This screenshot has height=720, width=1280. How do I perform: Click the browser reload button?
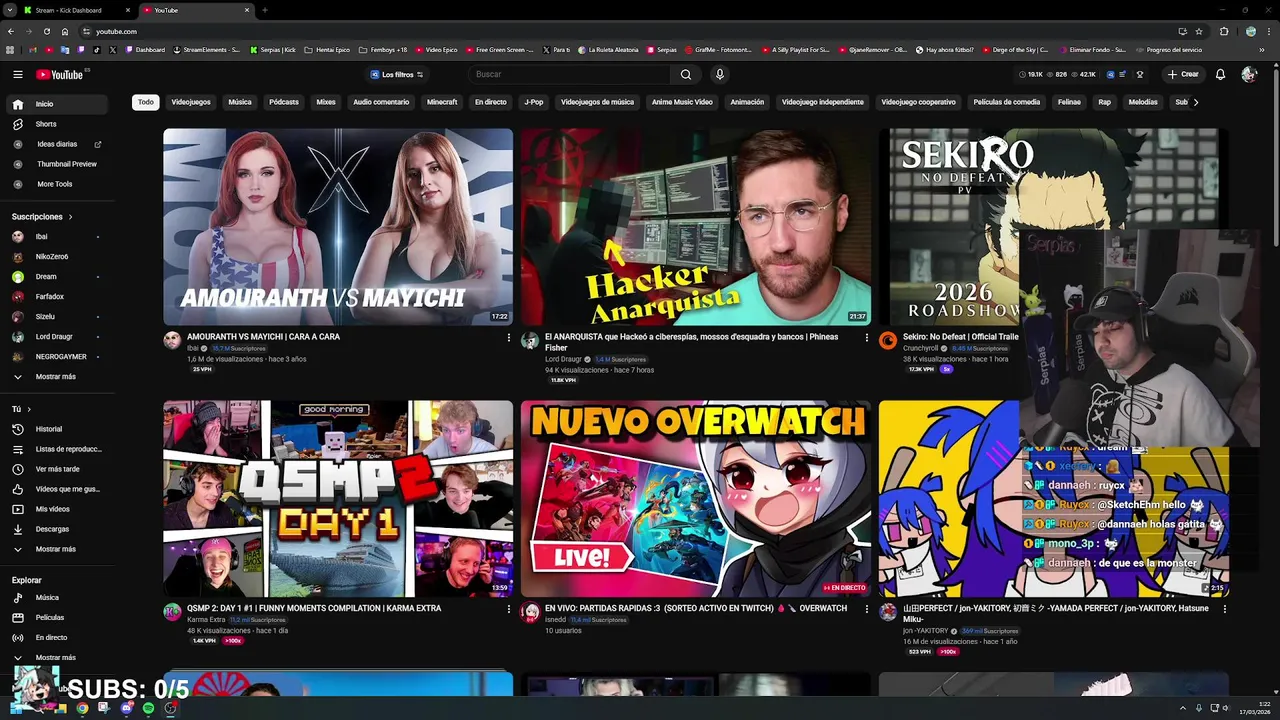point(46,31)
